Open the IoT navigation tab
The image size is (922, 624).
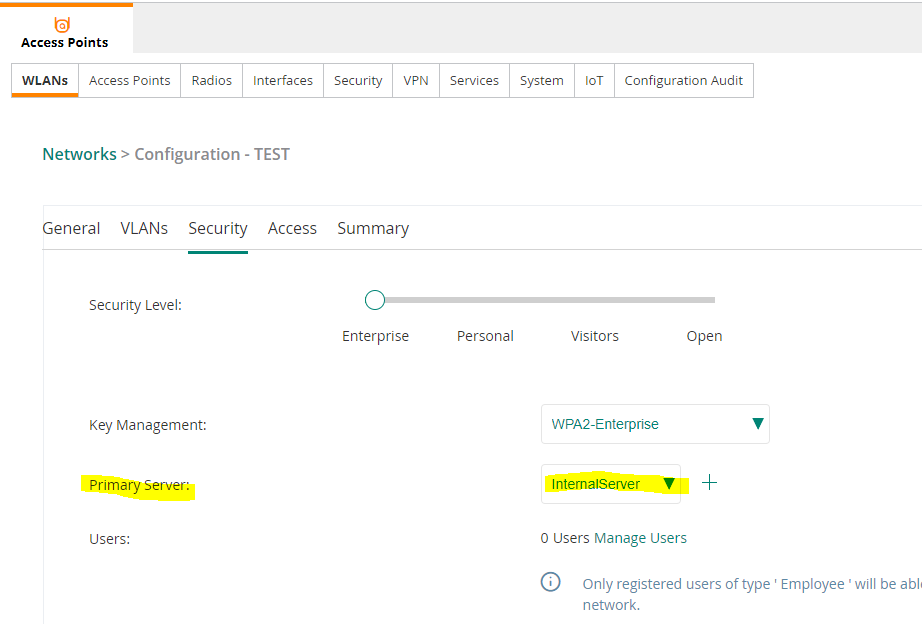593,80
